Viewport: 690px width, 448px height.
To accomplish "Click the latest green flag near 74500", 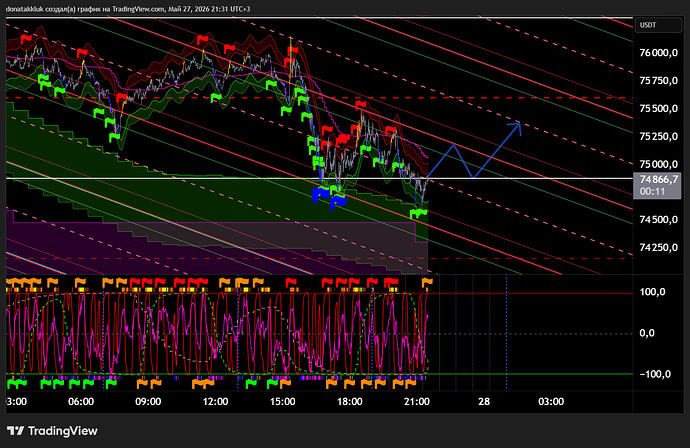I will tap(418, 214).
